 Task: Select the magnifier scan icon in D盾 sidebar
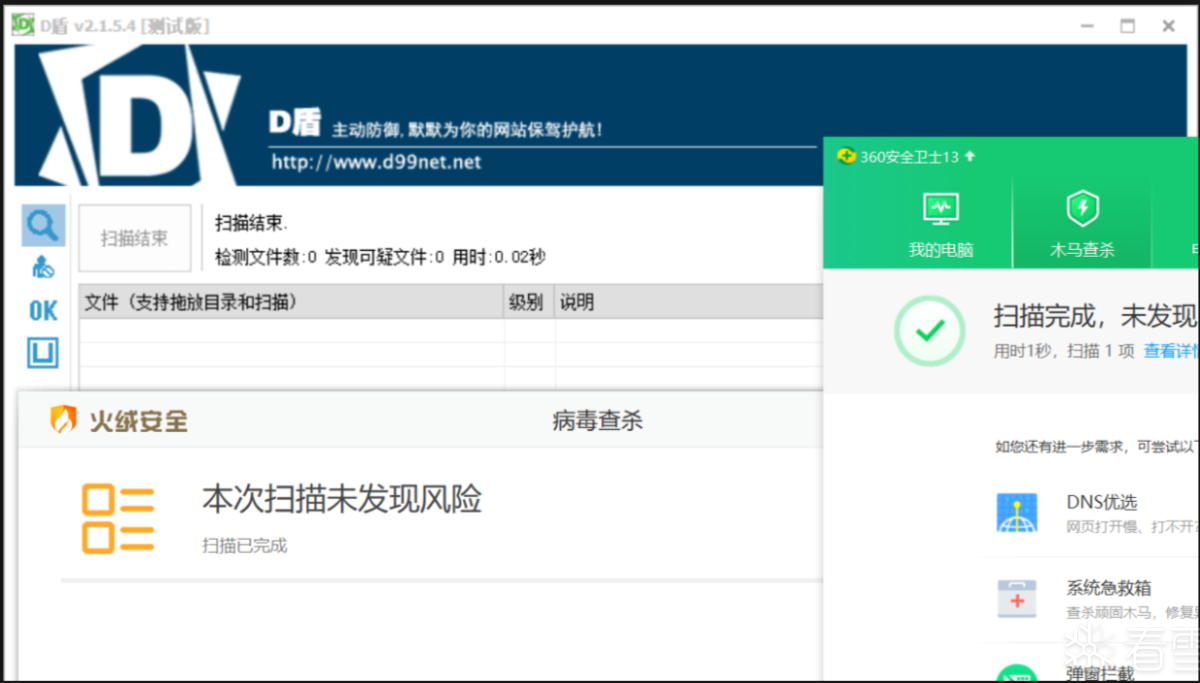click(43, 226)
